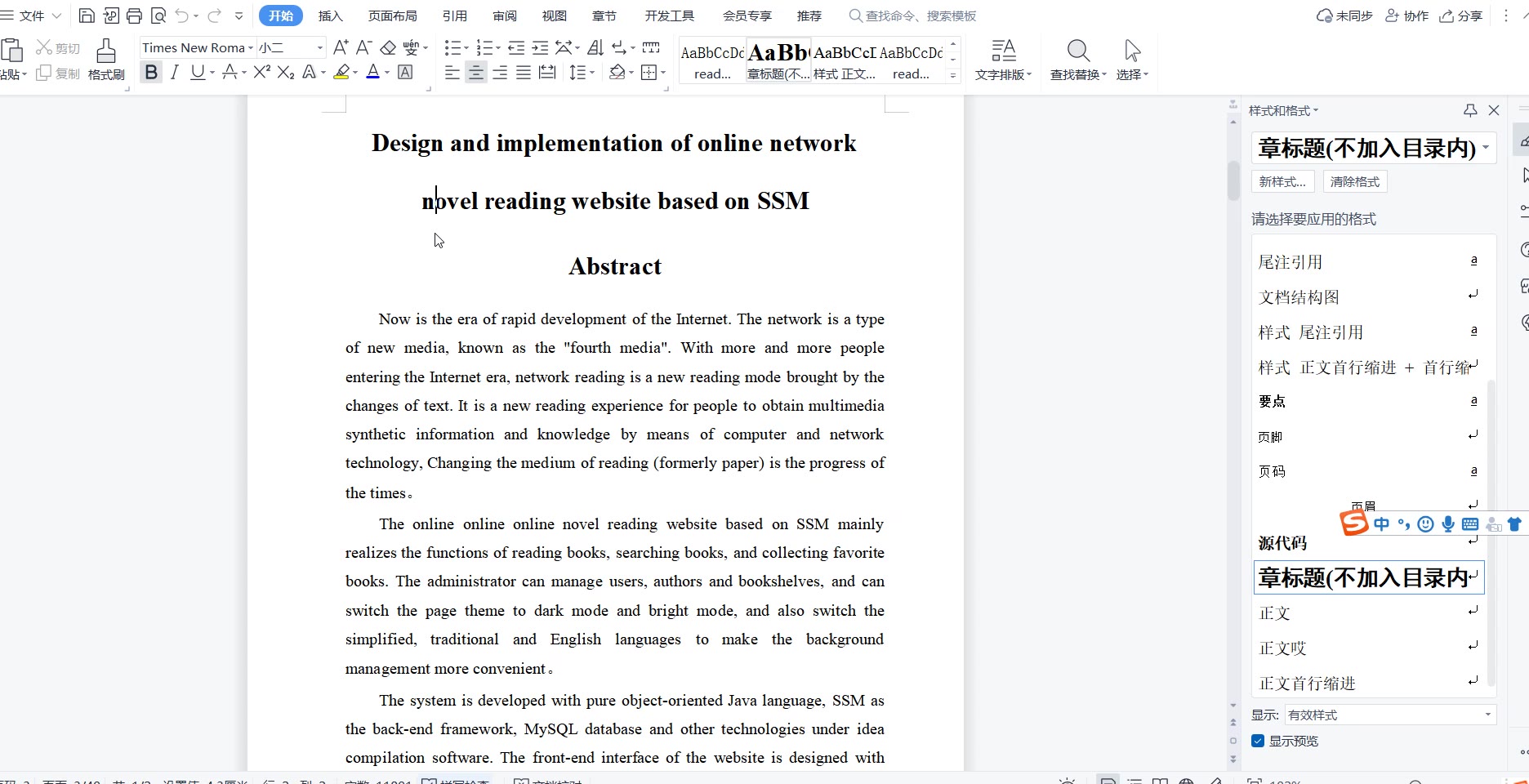Click the Select cursor icon in ribbon
The width and height of the screenshot is (1529, 784).
point(1132,51)
